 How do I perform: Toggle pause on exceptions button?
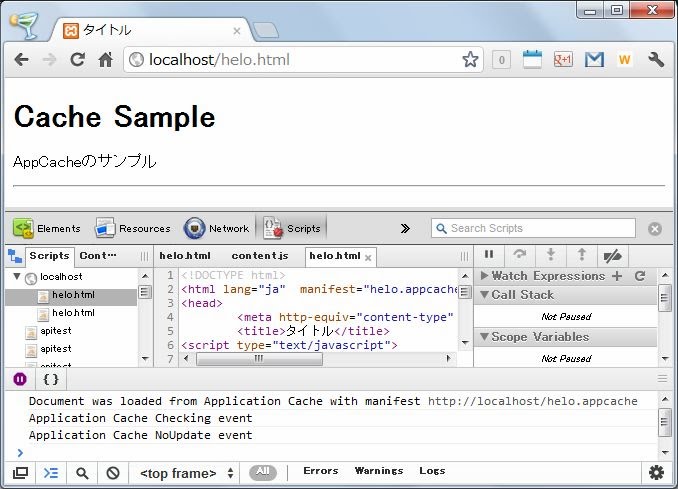click(x=20, y=379)
